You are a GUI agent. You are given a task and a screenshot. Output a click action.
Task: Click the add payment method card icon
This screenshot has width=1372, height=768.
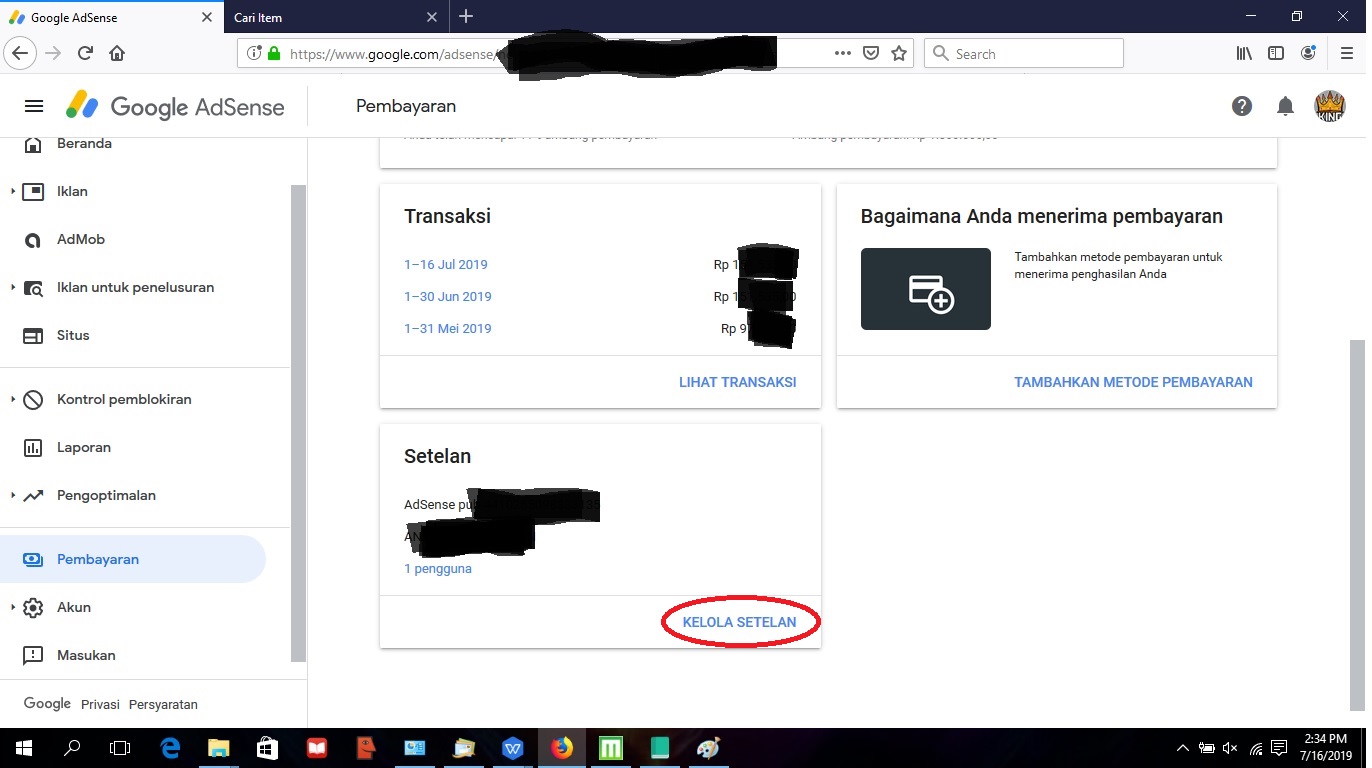[x=925, y=288]
